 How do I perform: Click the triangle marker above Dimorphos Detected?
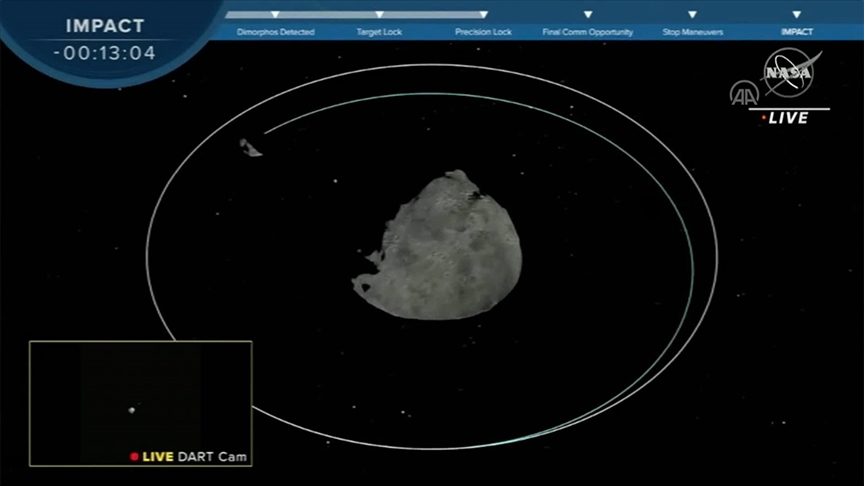(275, 15)
